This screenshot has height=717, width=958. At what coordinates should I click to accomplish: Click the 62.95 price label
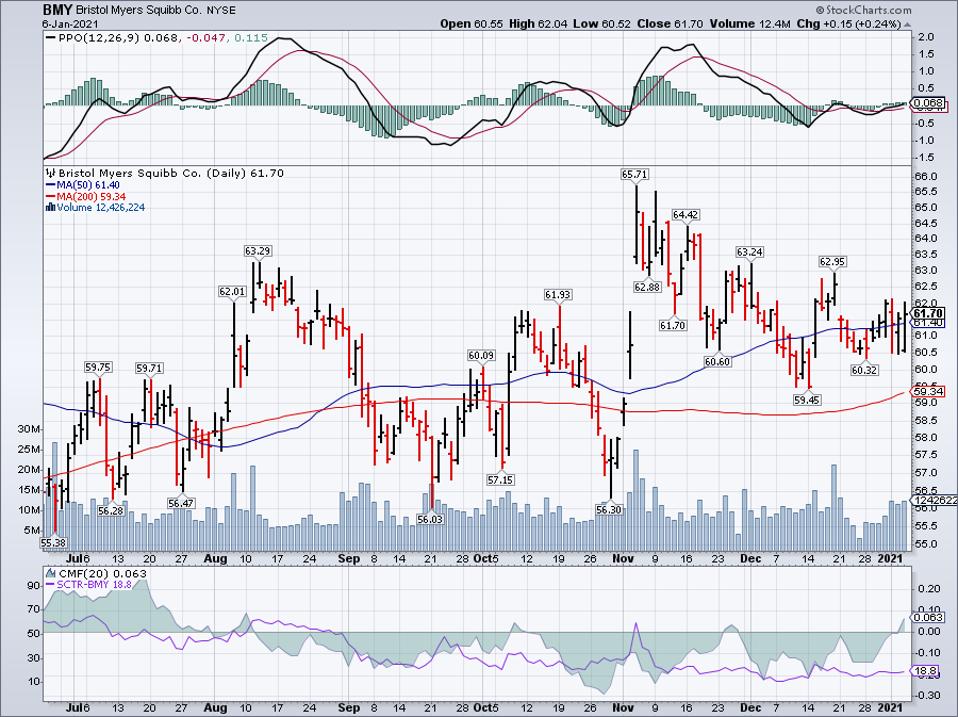pos(833,262)
